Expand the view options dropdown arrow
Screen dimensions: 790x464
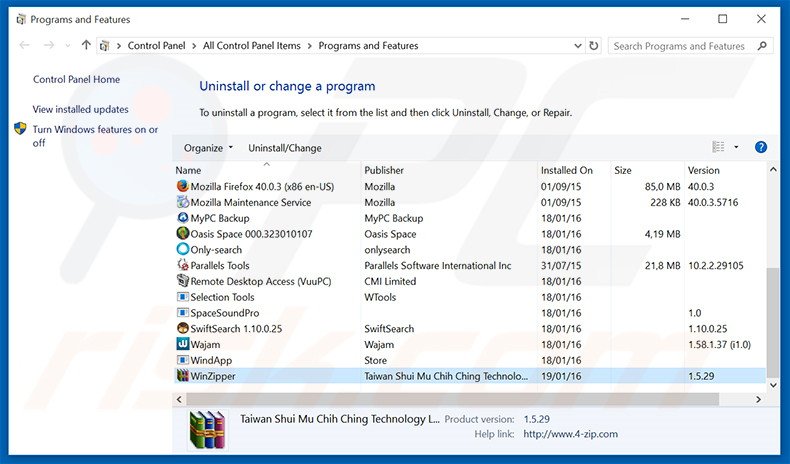click(x=736, y=147)
